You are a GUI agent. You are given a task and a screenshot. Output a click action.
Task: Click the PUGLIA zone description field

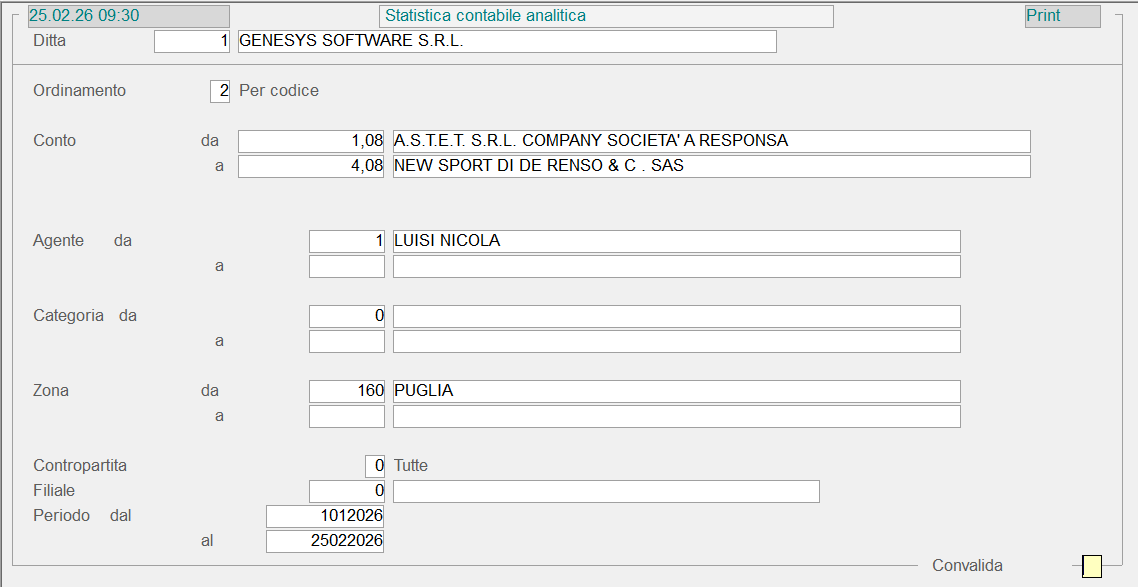tap(676, 391)
